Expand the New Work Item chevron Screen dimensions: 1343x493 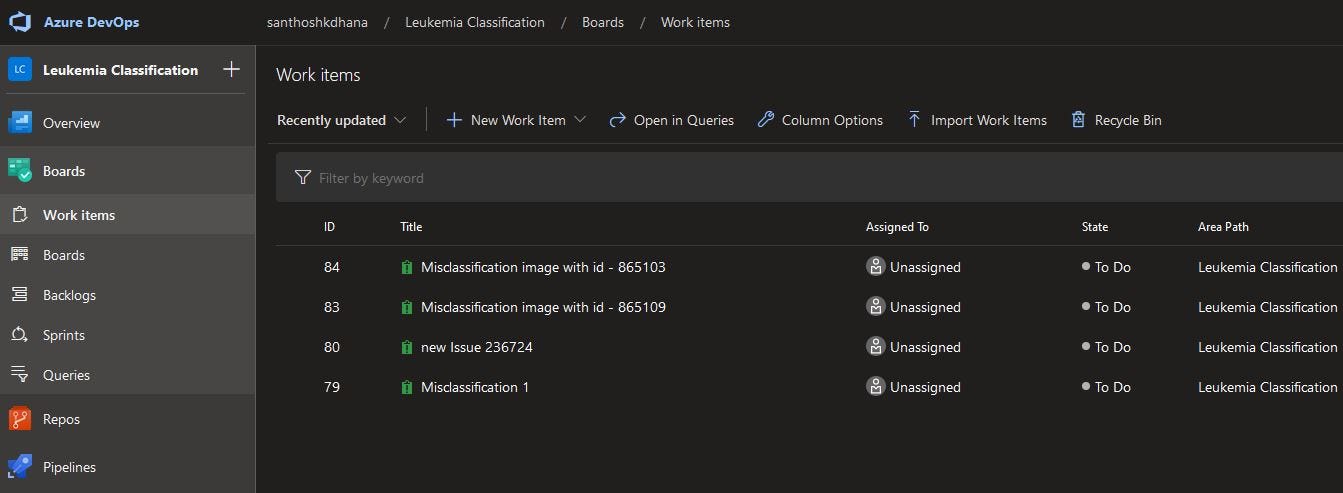point(580,120)
